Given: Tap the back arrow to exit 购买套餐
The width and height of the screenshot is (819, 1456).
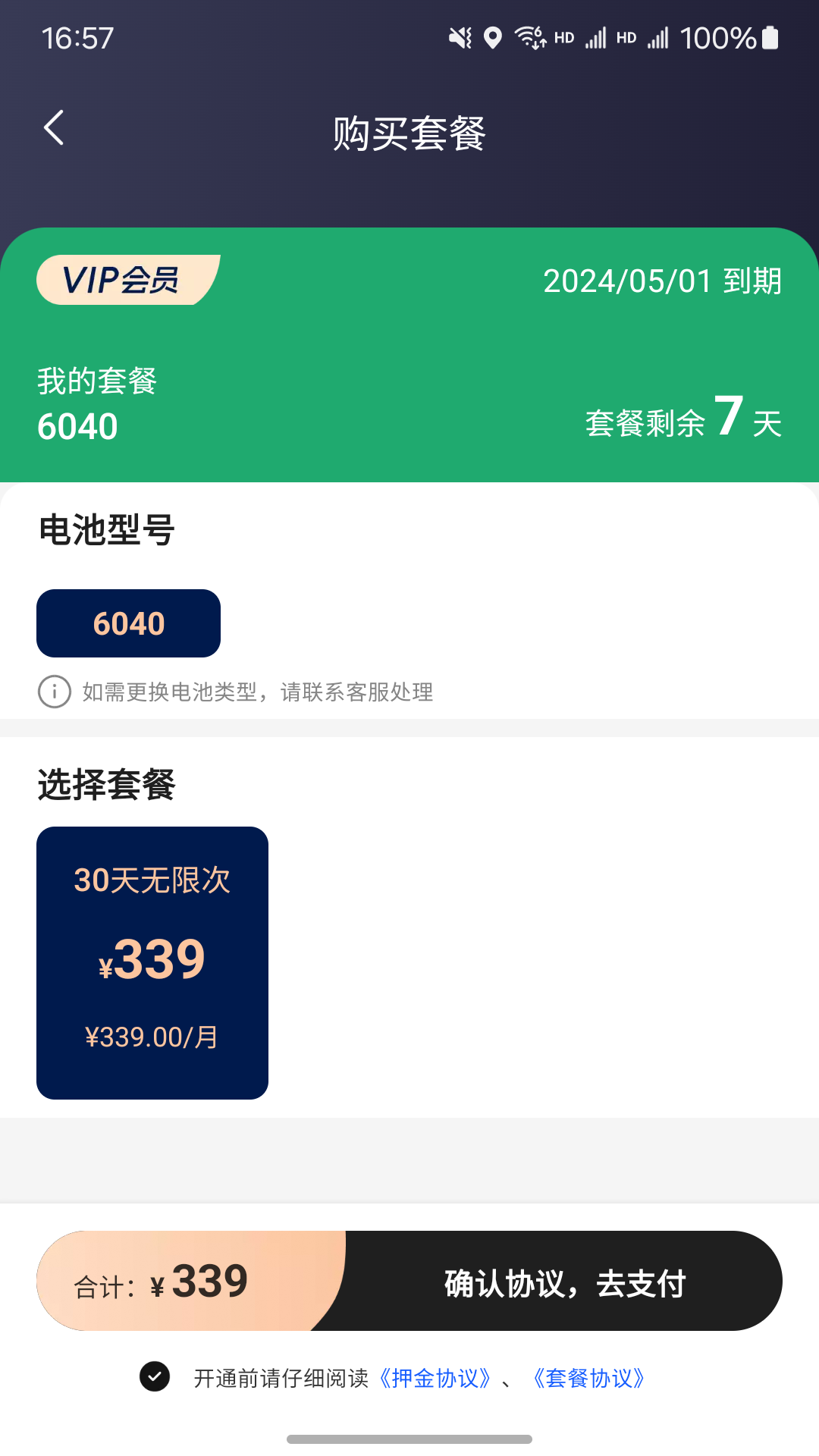Looking at the screenshot, I should click(53, 127).
